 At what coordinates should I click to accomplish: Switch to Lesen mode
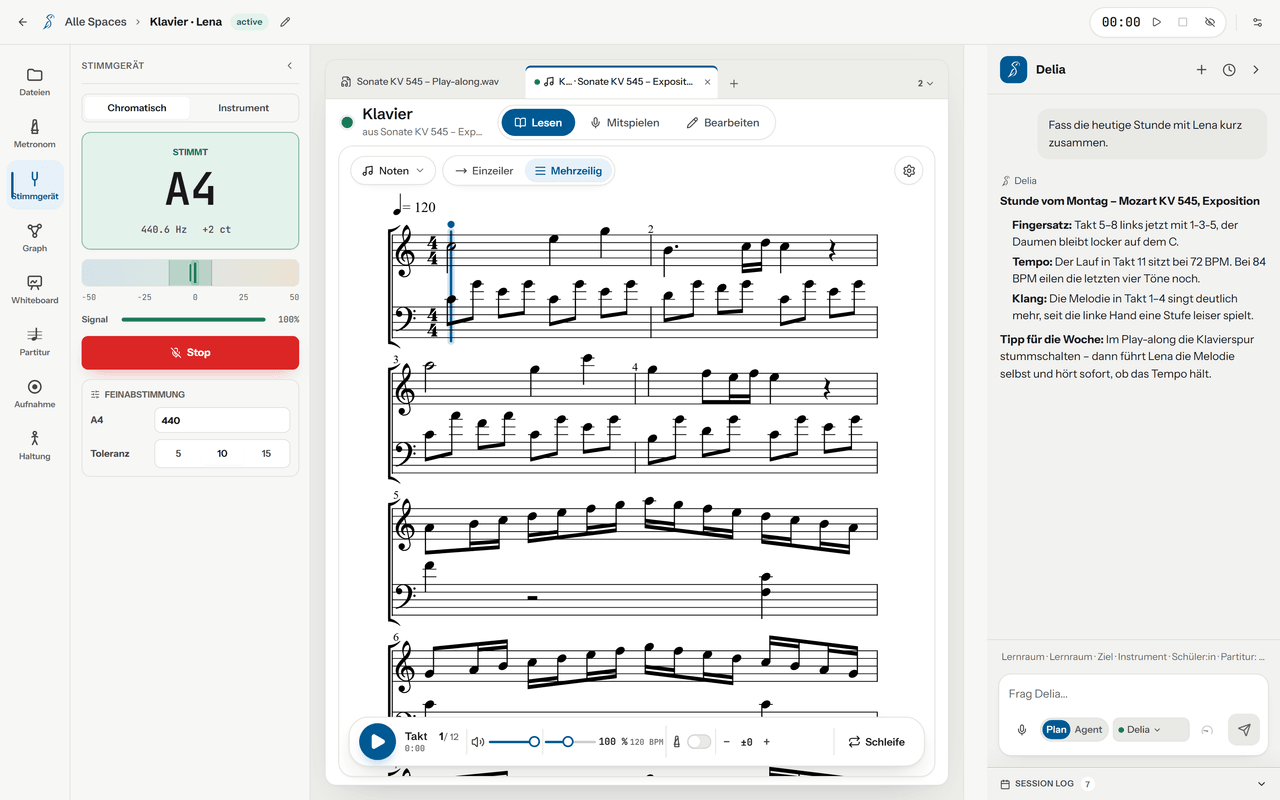coord(538,122)
